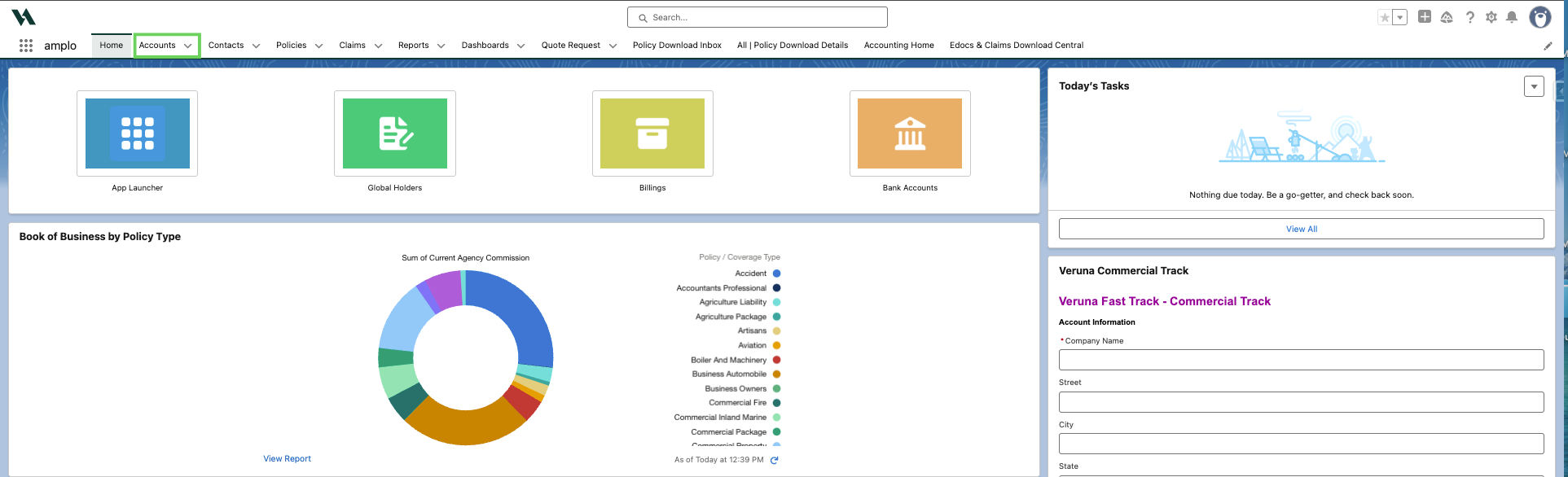Click into the Street field
Image resolution: width=1568 pixels, height=477 pixels.
[1302, 402]
